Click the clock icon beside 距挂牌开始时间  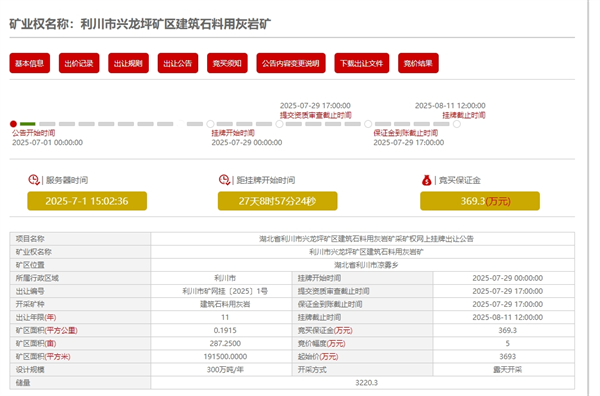click(225, 180)
